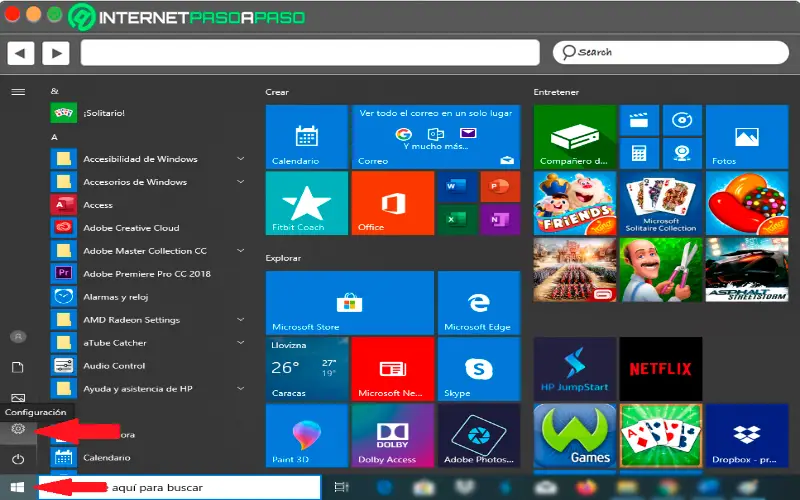Open the Asphalt Streetstorm tile
This screenshot has height=500, width=800.
pyautogui.click(x=747, y=269)
